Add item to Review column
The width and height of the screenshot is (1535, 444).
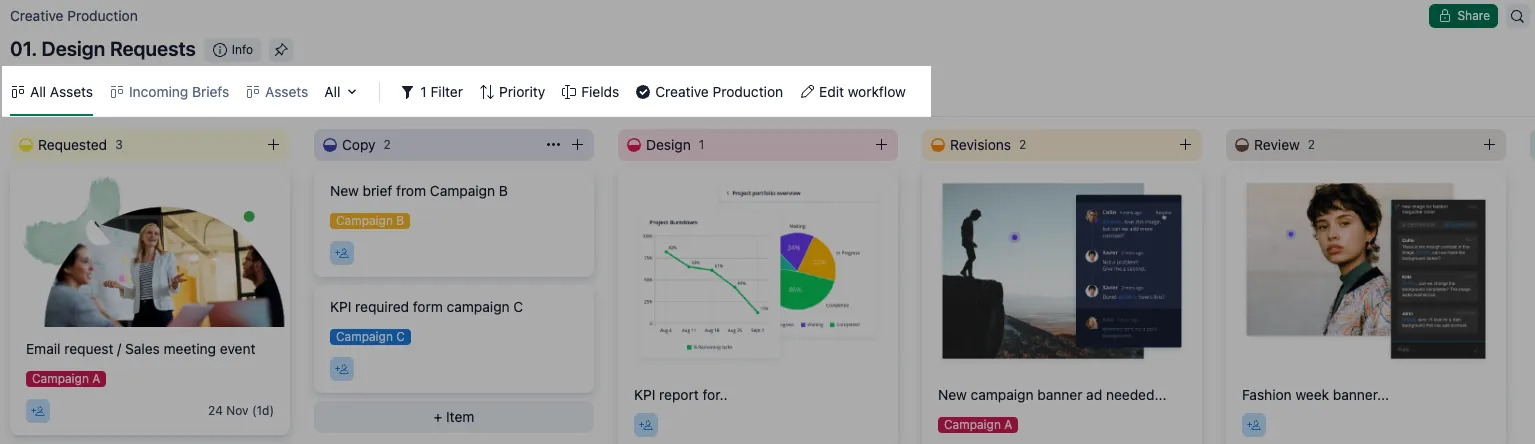point(1489,145)
